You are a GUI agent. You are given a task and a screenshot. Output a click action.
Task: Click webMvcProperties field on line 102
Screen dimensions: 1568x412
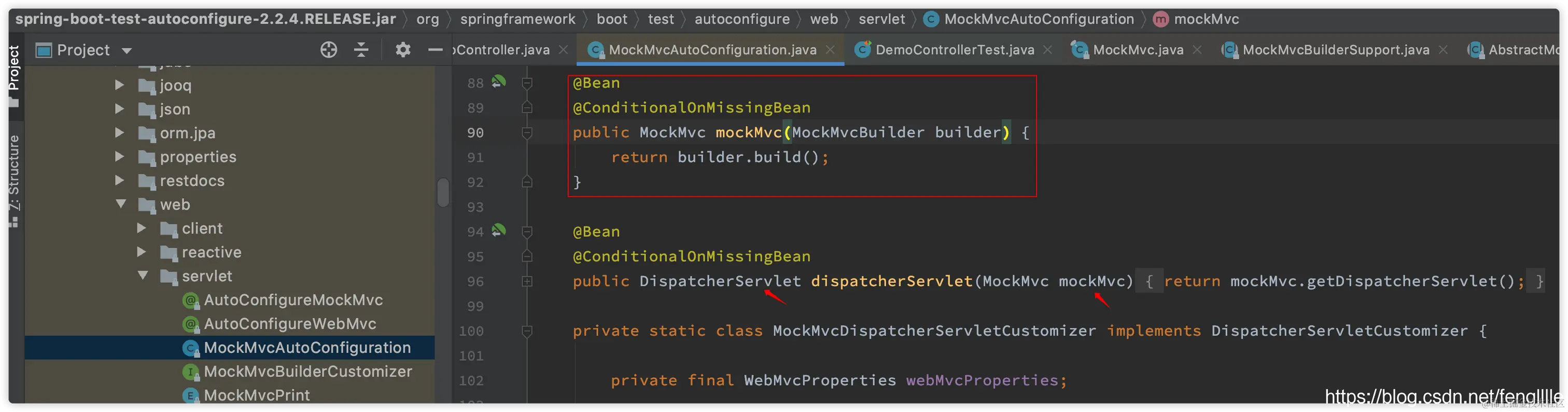pyautogui.click(x=982, y=380)
